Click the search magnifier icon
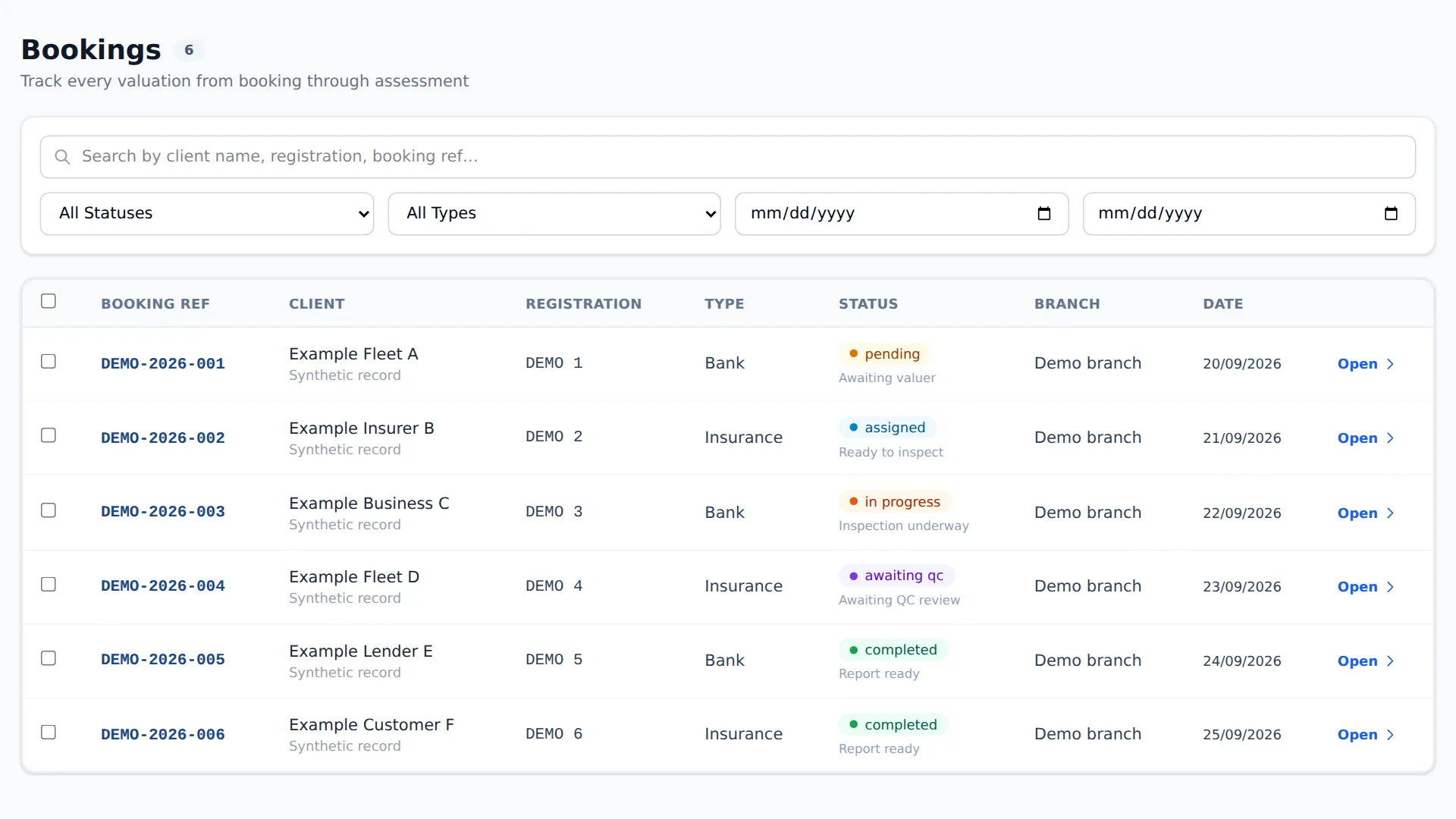The image size is (1456, 819). (62, 157)
